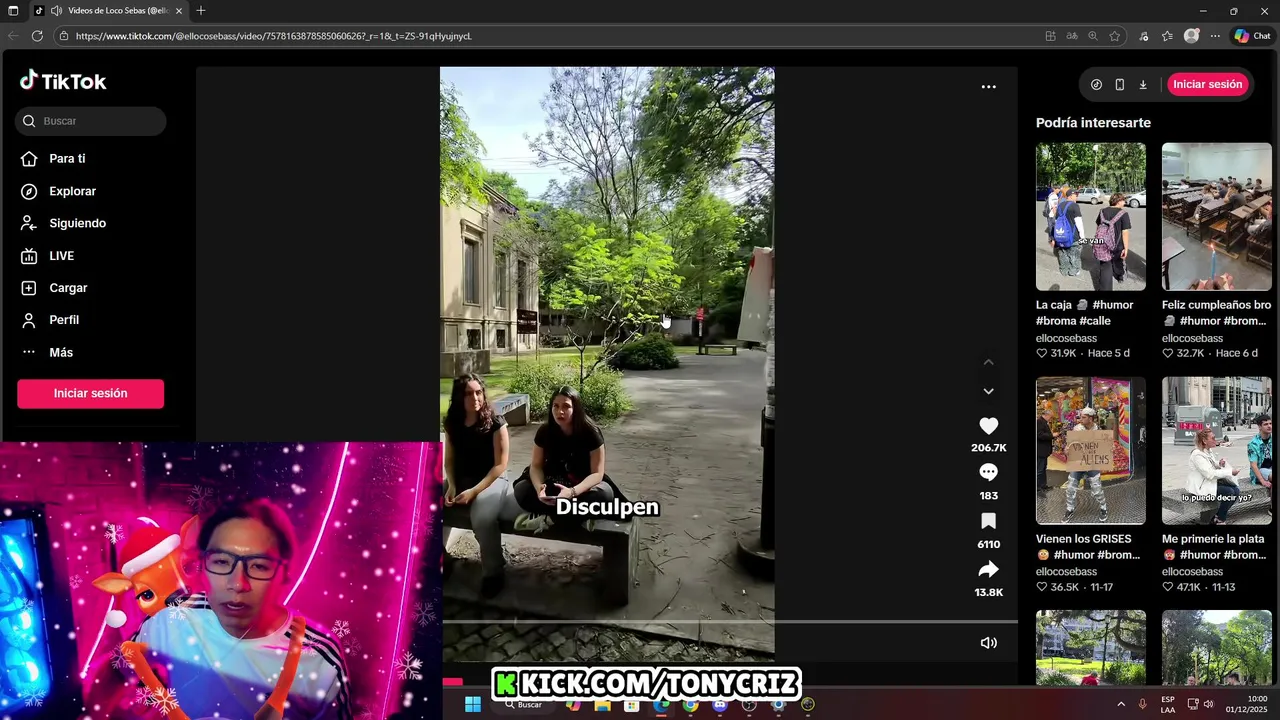1280x720 pixels.
Task: Open Windows Start menu
Action: 473,704
